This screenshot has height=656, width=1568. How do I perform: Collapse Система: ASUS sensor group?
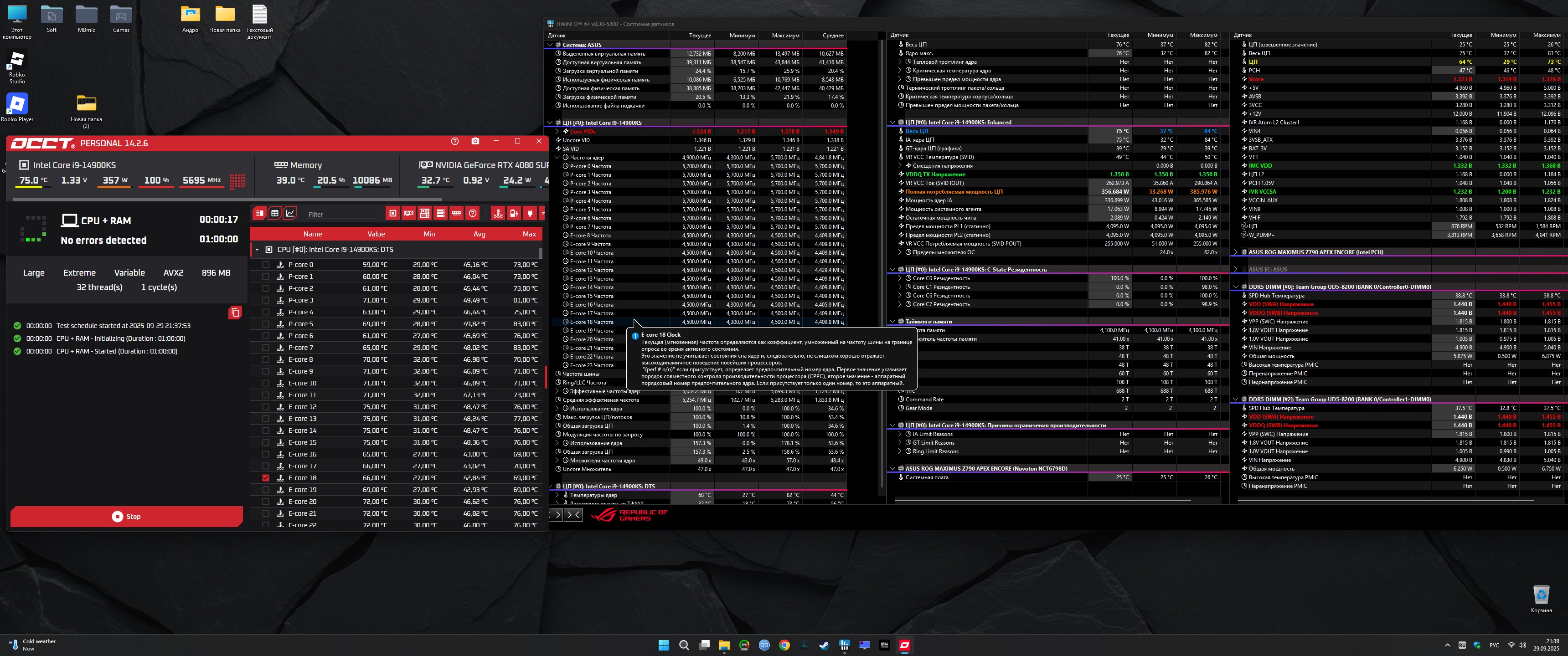(550, 45)
